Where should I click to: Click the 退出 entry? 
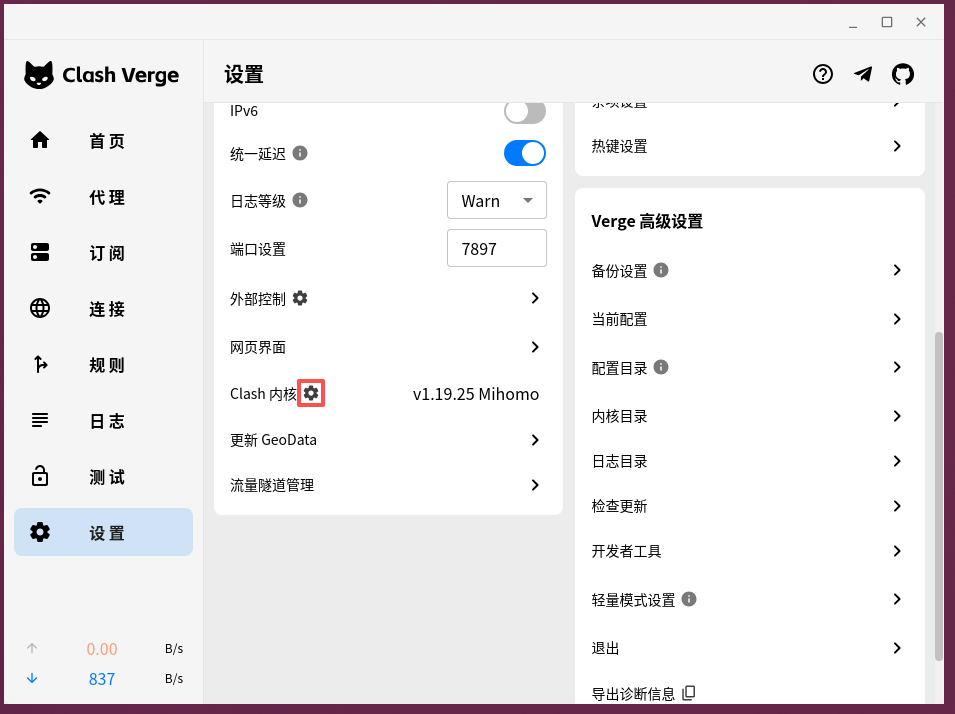click(x=750, y=648)
